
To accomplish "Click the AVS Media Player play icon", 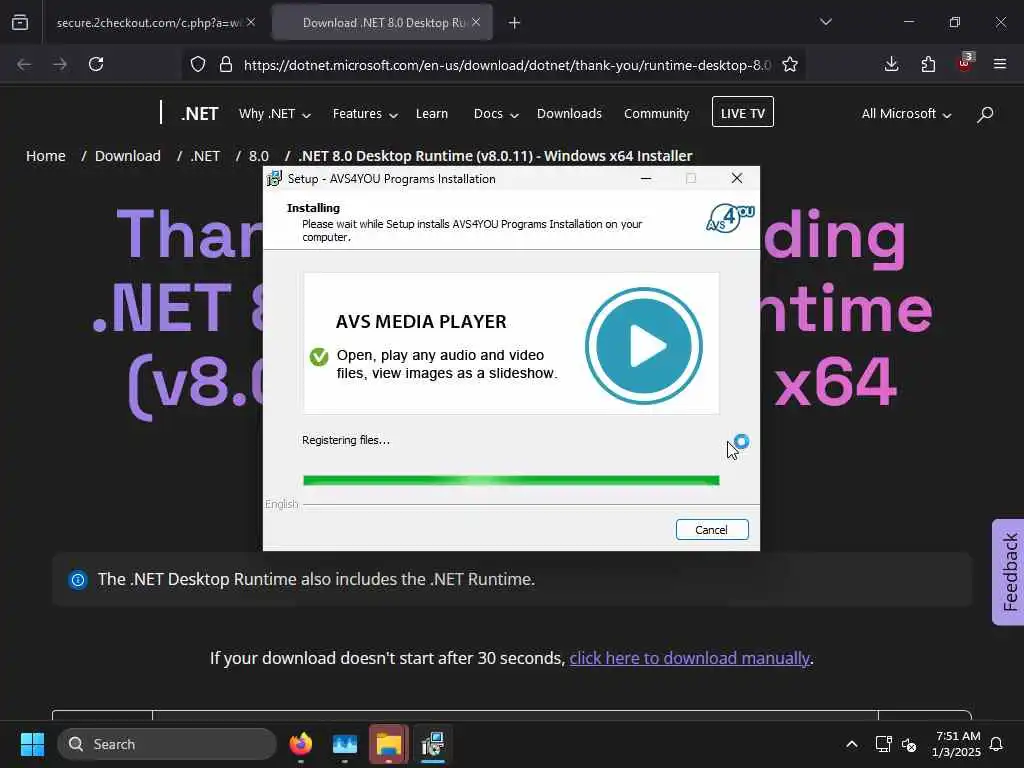I will 644,345.
